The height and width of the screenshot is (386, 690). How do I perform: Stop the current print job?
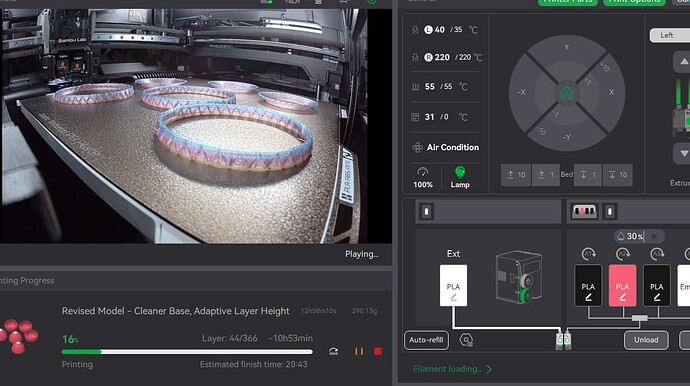point(378,351)
